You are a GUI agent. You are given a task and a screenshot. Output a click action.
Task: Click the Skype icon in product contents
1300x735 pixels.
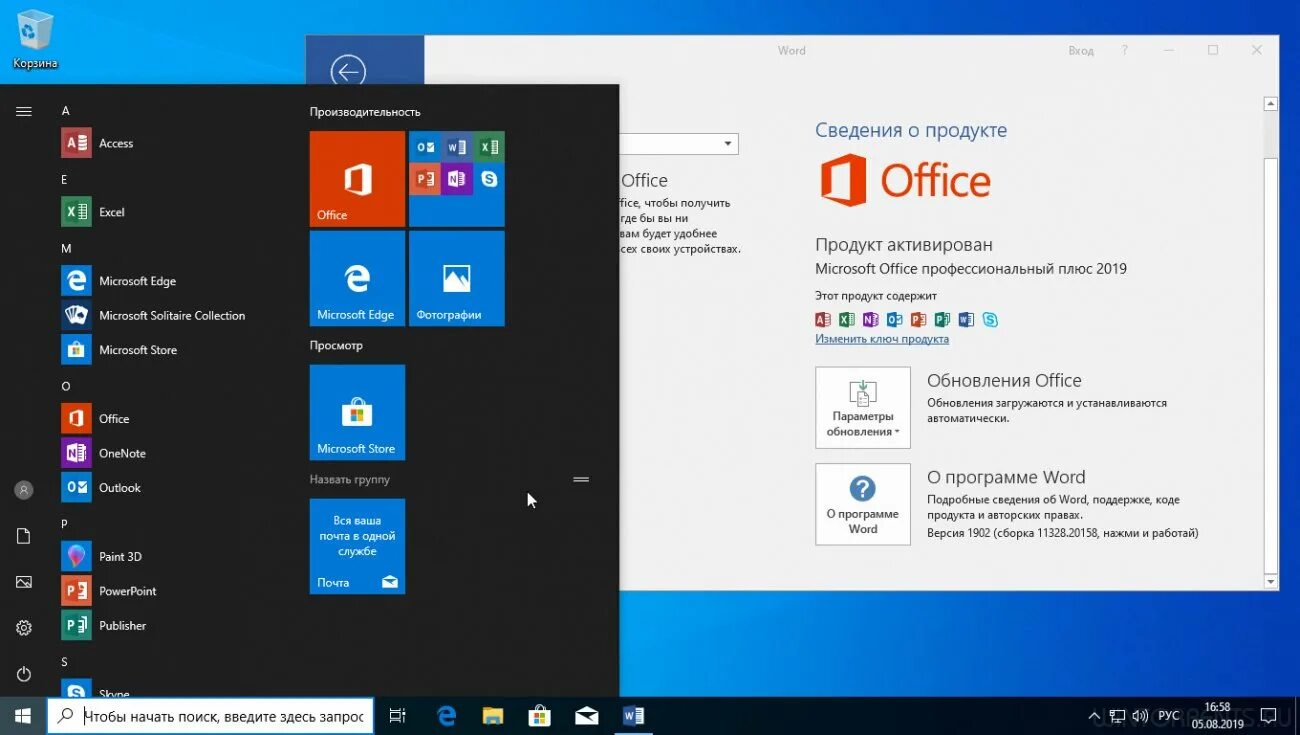coord(990,320)
